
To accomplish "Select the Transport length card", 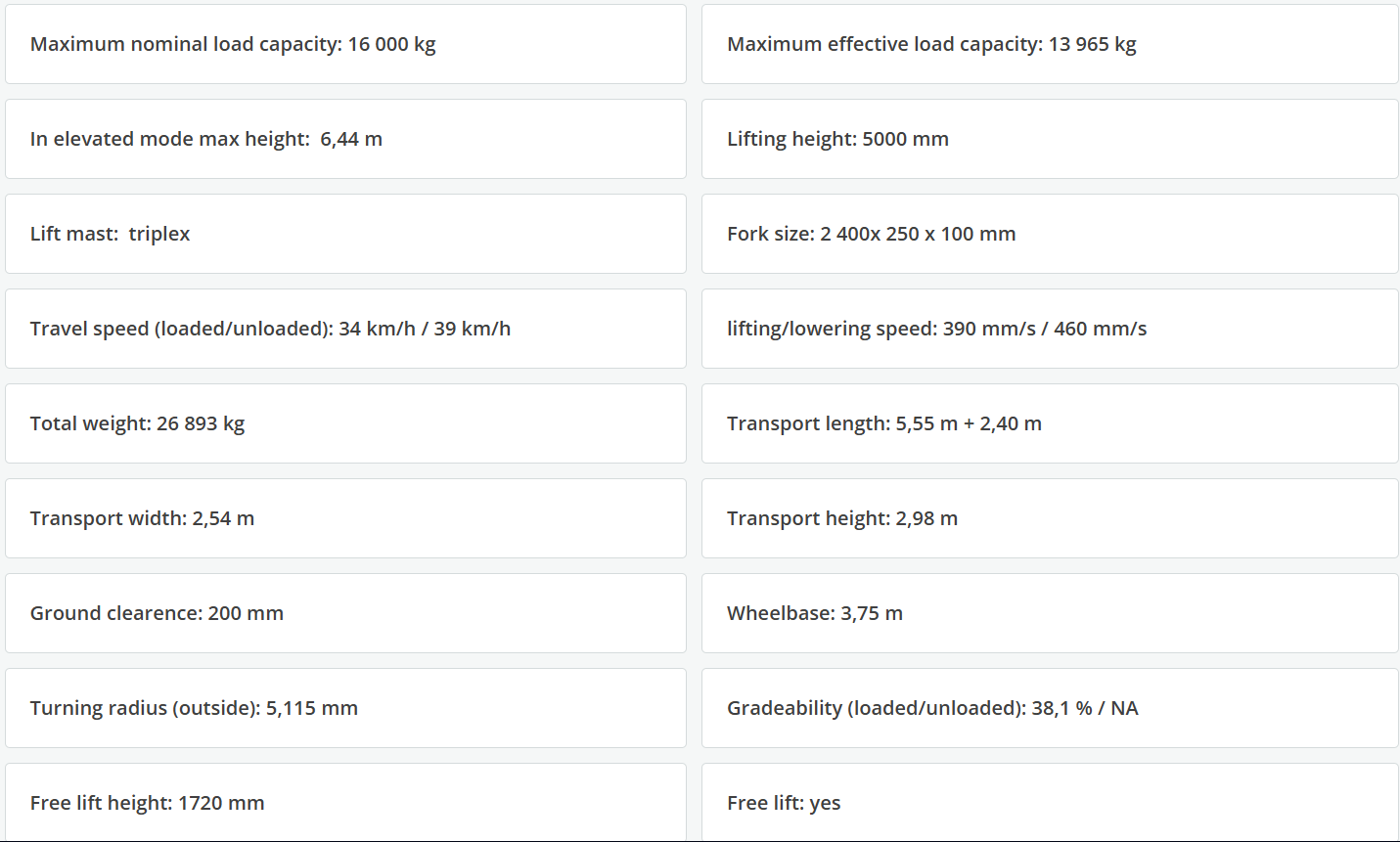I will click(1050, 423).
